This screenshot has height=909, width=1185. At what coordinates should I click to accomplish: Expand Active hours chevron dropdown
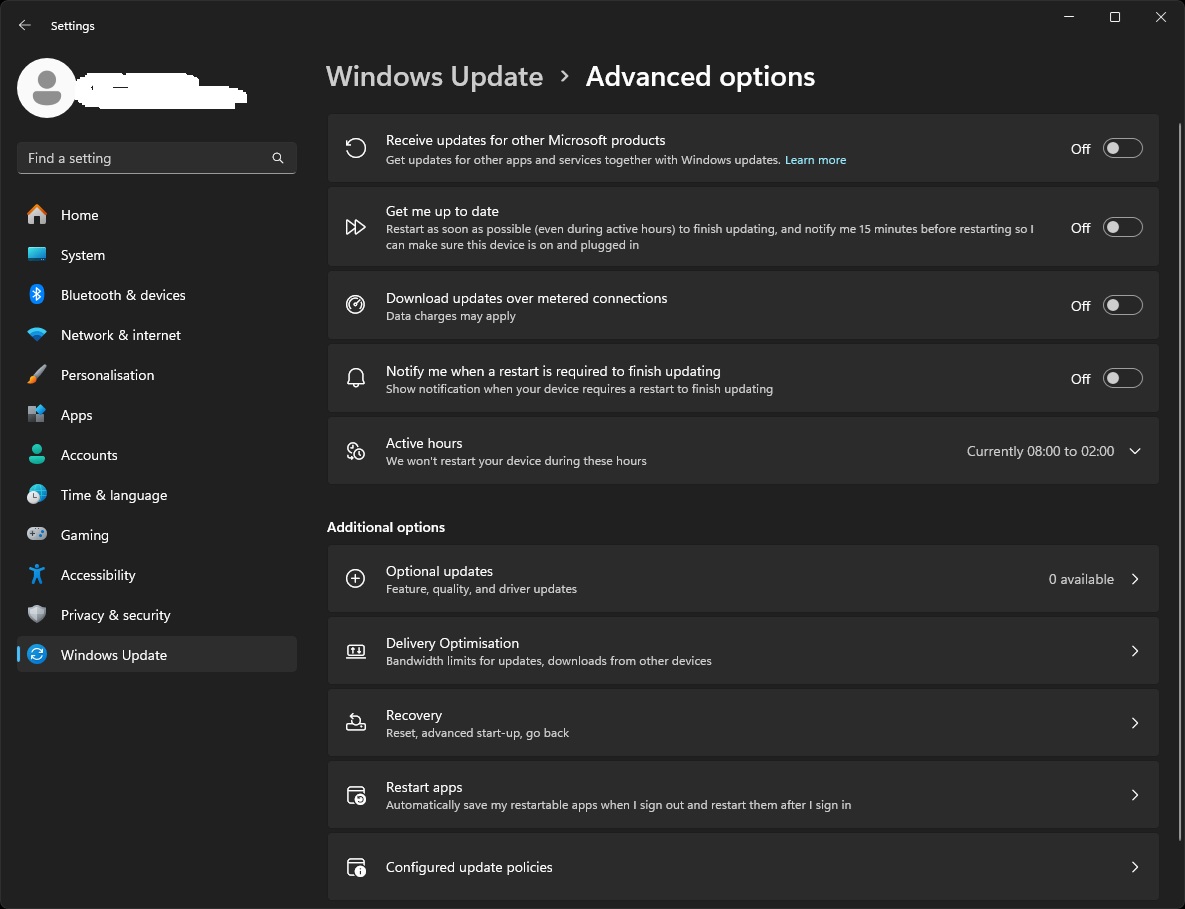[x=1134, y=451]
